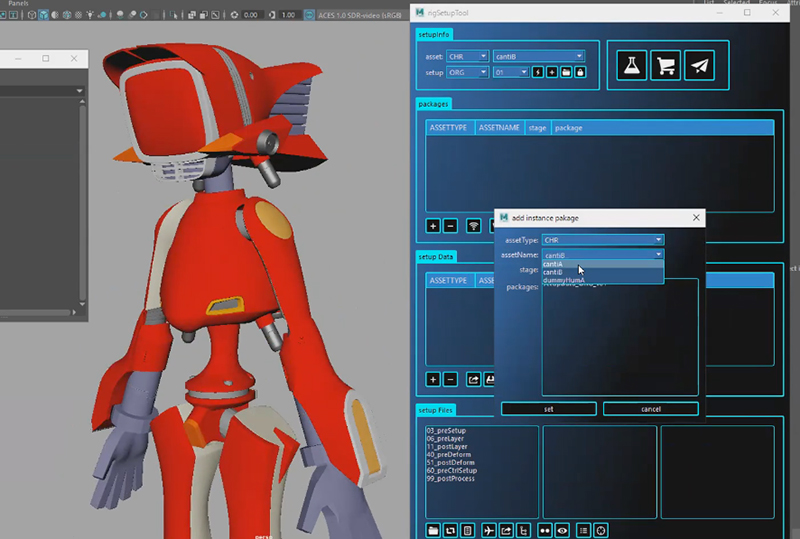Select 60_preCtrlSetup in setup Files list
Image resolution: width=800 pixels, height=539 pixels.
(x=452, y=471)
